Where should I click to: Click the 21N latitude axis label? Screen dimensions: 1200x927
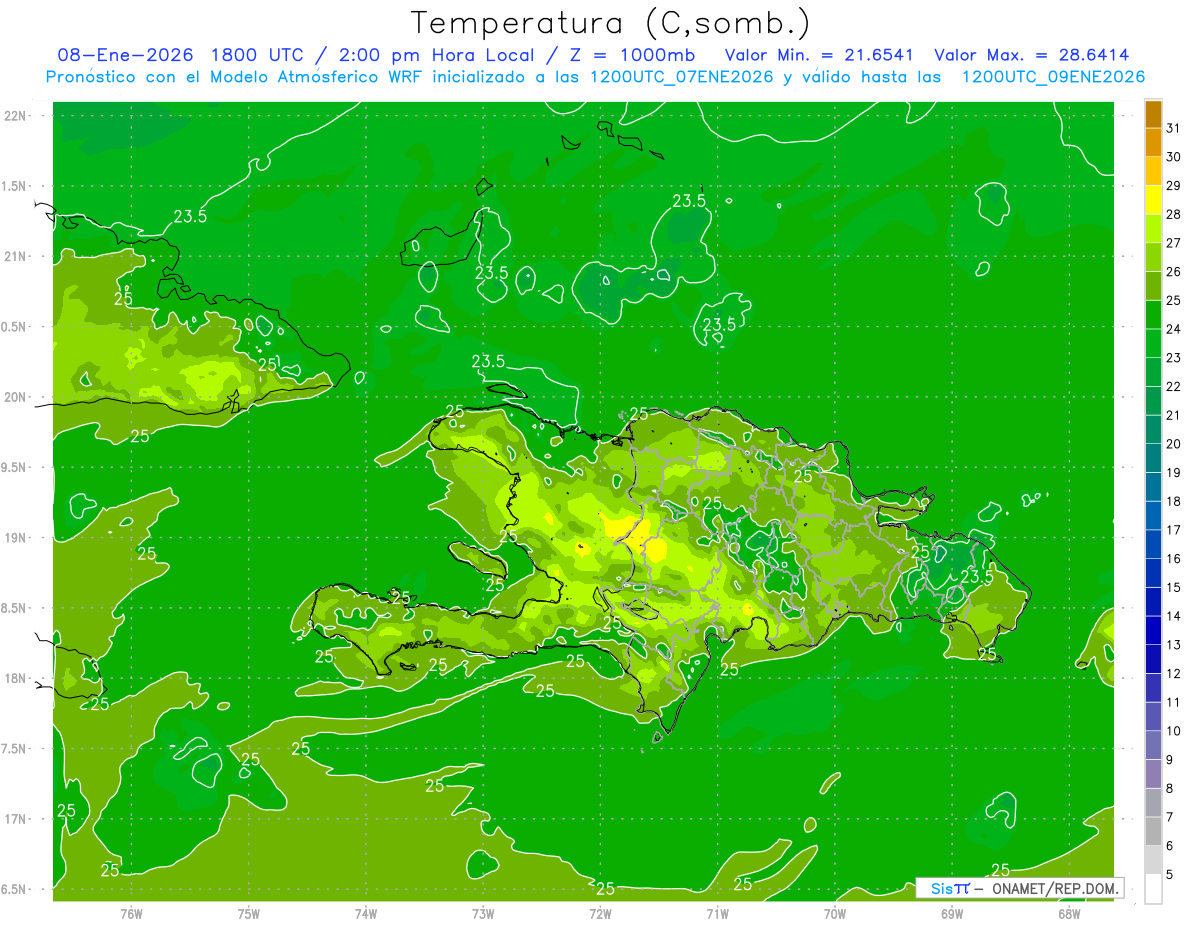pyautogui.click(x=17, y=256)
